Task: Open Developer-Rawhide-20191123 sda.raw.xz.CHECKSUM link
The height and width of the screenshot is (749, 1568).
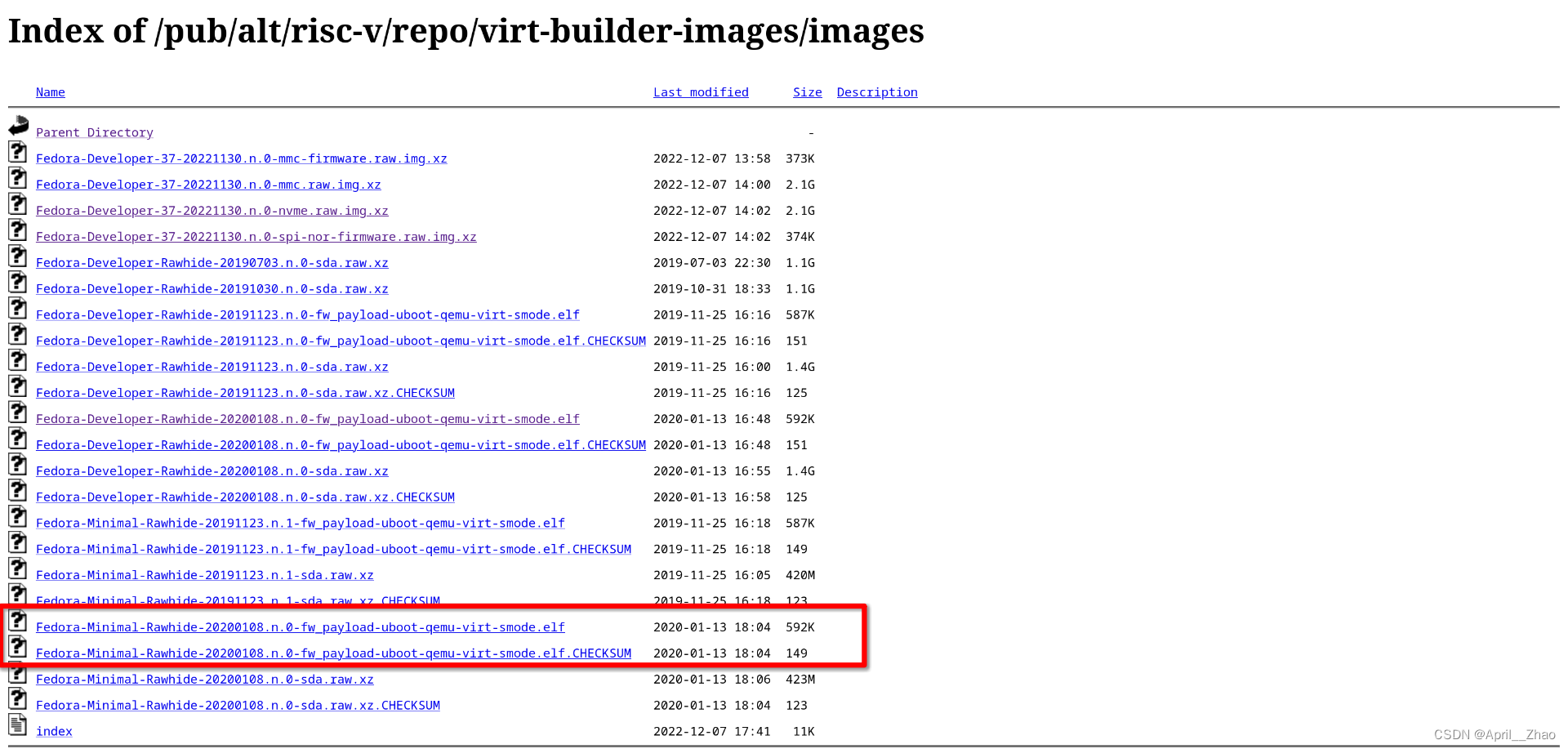Action: click(245, 393)
